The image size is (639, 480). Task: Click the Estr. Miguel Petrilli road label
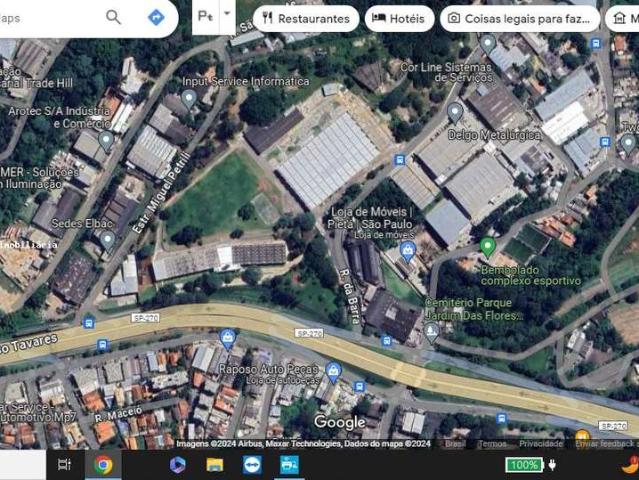[x=162, y=193]
